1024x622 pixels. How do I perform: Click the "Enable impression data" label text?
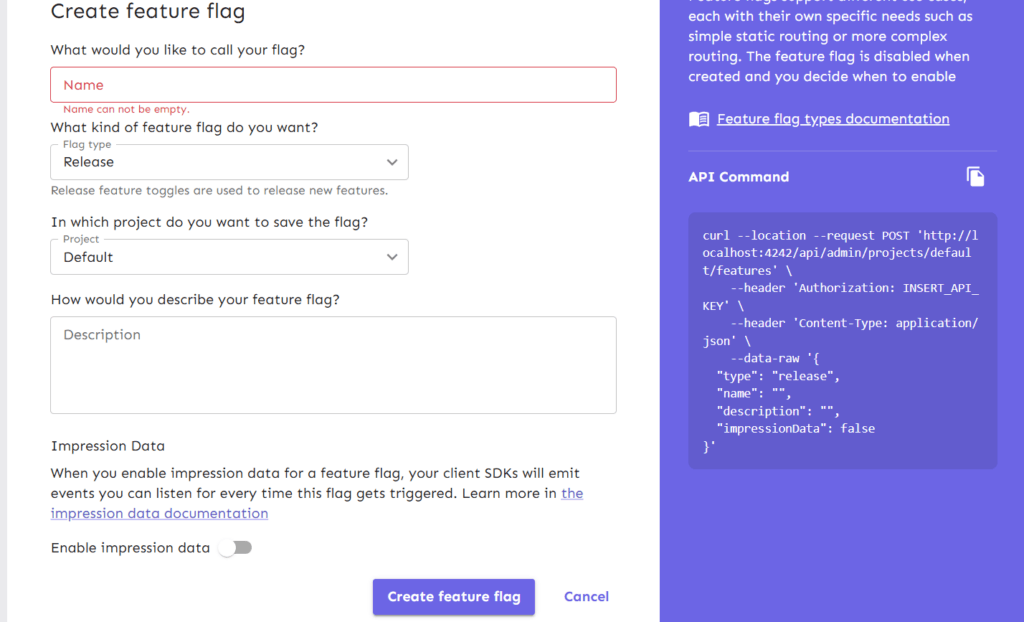pyautogui.click(x=130, y=548)
